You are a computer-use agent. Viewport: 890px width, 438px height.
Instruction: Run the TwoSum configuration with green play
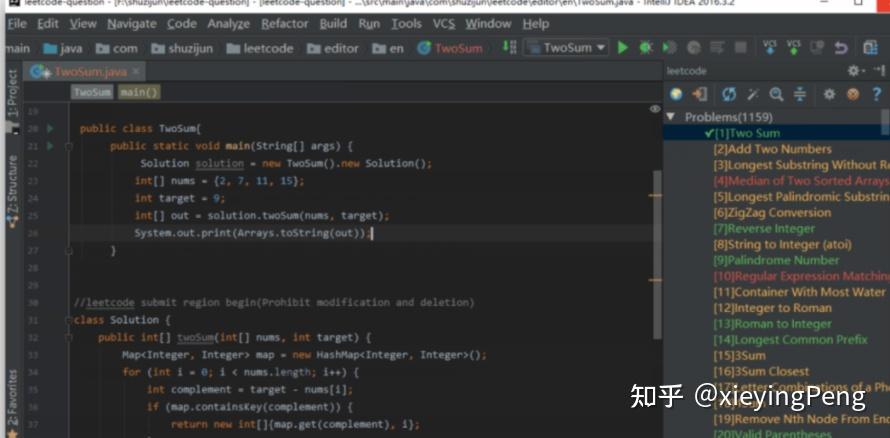click(623, 48)
